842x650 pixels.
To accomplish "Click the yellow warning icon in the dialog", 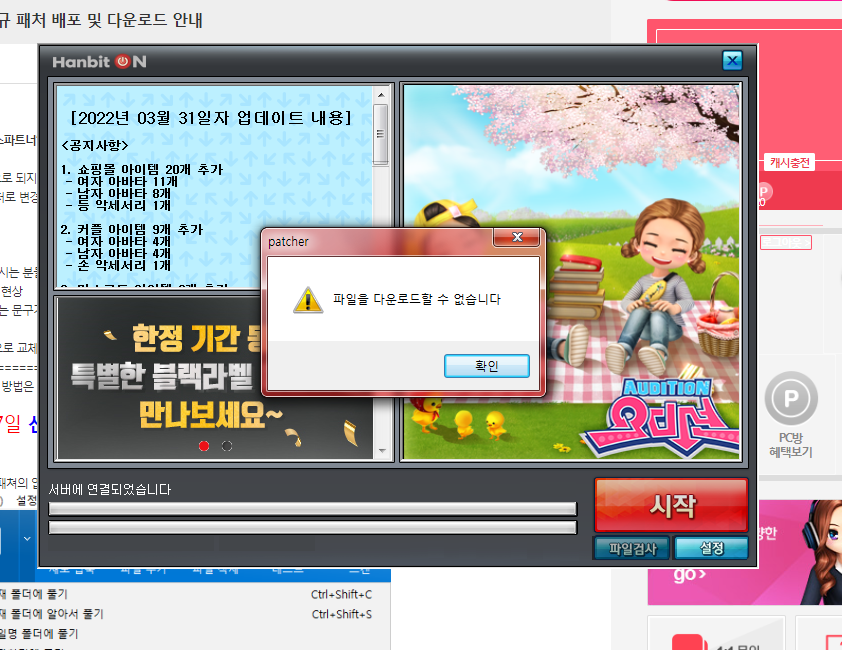I will pos(308,300).
